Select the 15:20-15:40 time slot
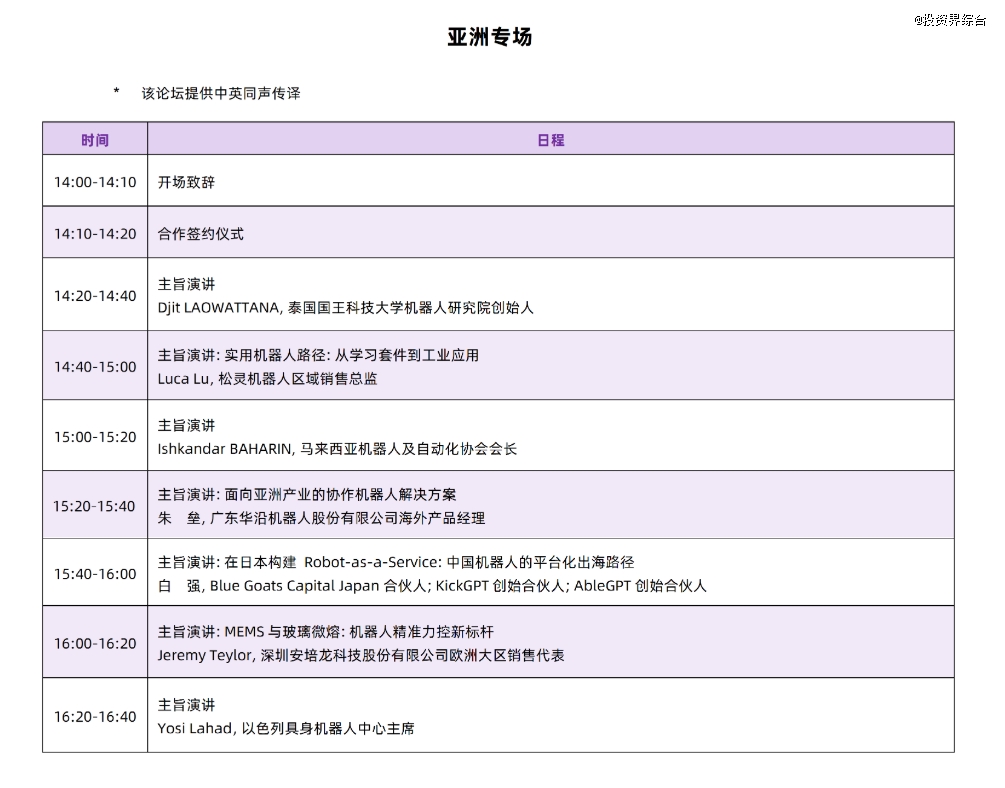This screenshot has width=1005, height=788. [x=95, y=506]
